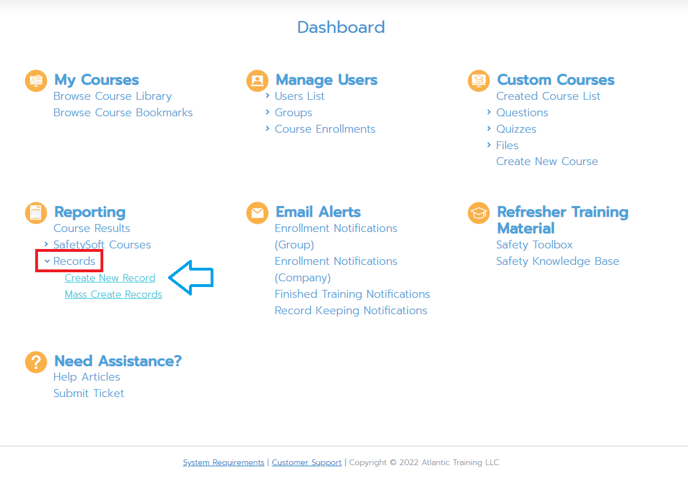Open the Create New Record link

[110, 278]
